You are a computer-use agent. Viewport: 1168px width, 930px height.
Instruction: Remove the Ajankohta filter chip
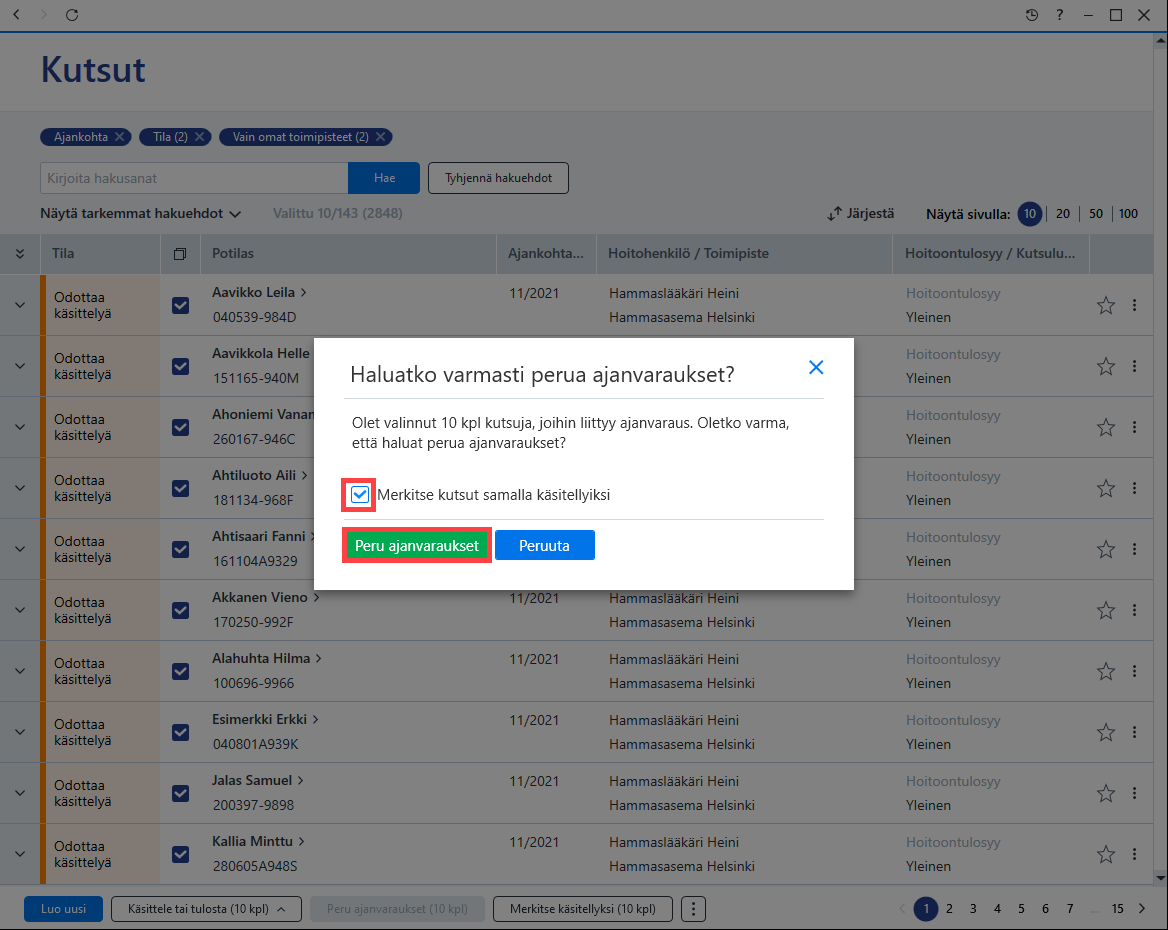pos(119,137)
